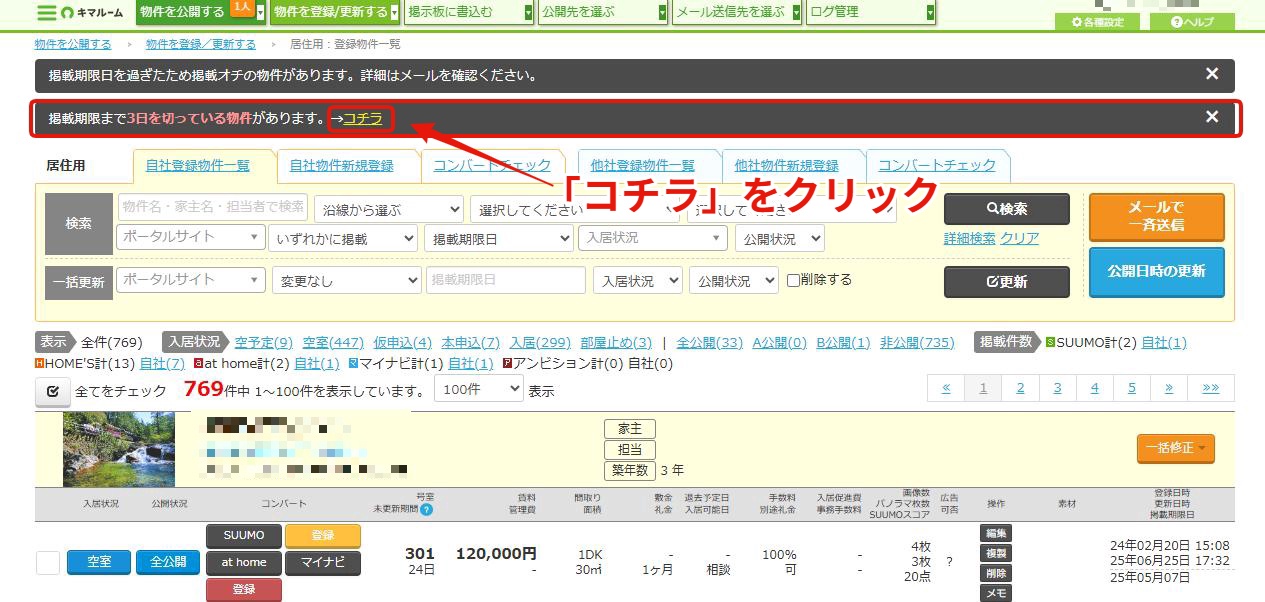
Task: Open the 変更なし dropdown
Action: pyautogui.click(x=347, y=281)
